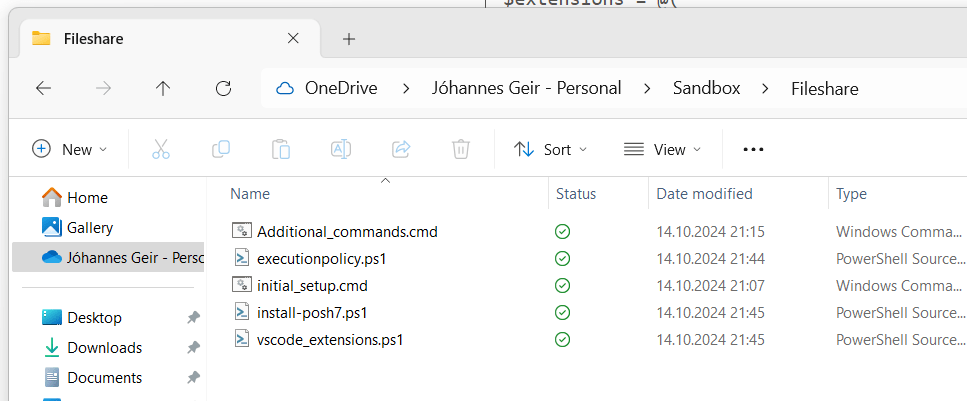Navigate back with the back arrow
Viewport: 967px width, 401px height.
[x=43, y=88]
